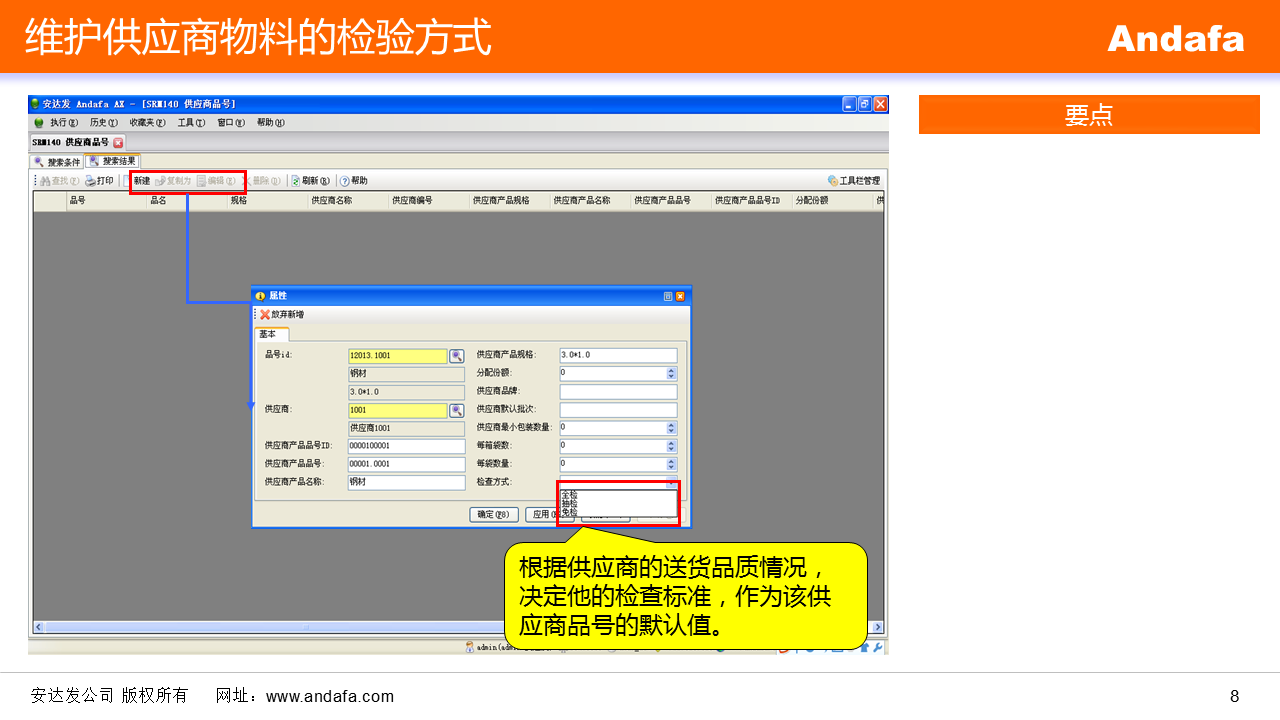
Task: Click the 确定 button in the dialog
Action: point(493,515)
